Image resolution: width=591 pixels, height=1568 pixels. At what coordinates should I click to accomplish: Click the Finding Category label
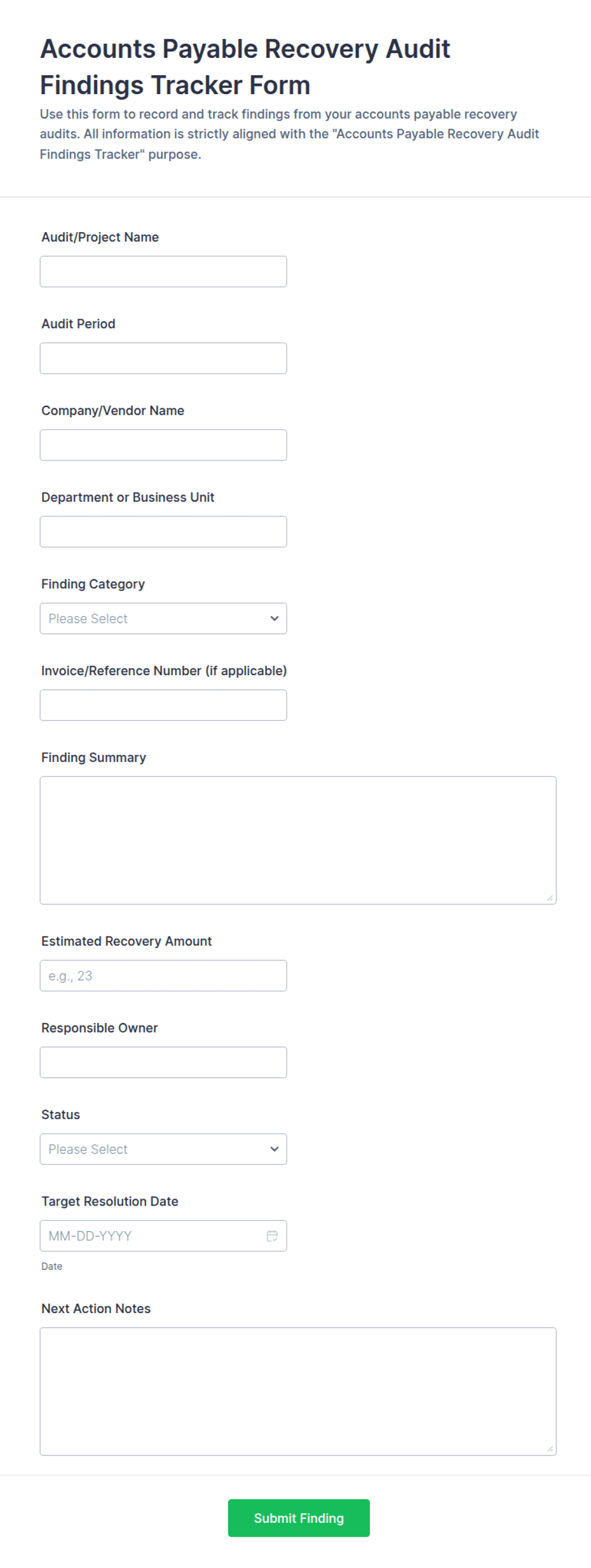point(93,584)
